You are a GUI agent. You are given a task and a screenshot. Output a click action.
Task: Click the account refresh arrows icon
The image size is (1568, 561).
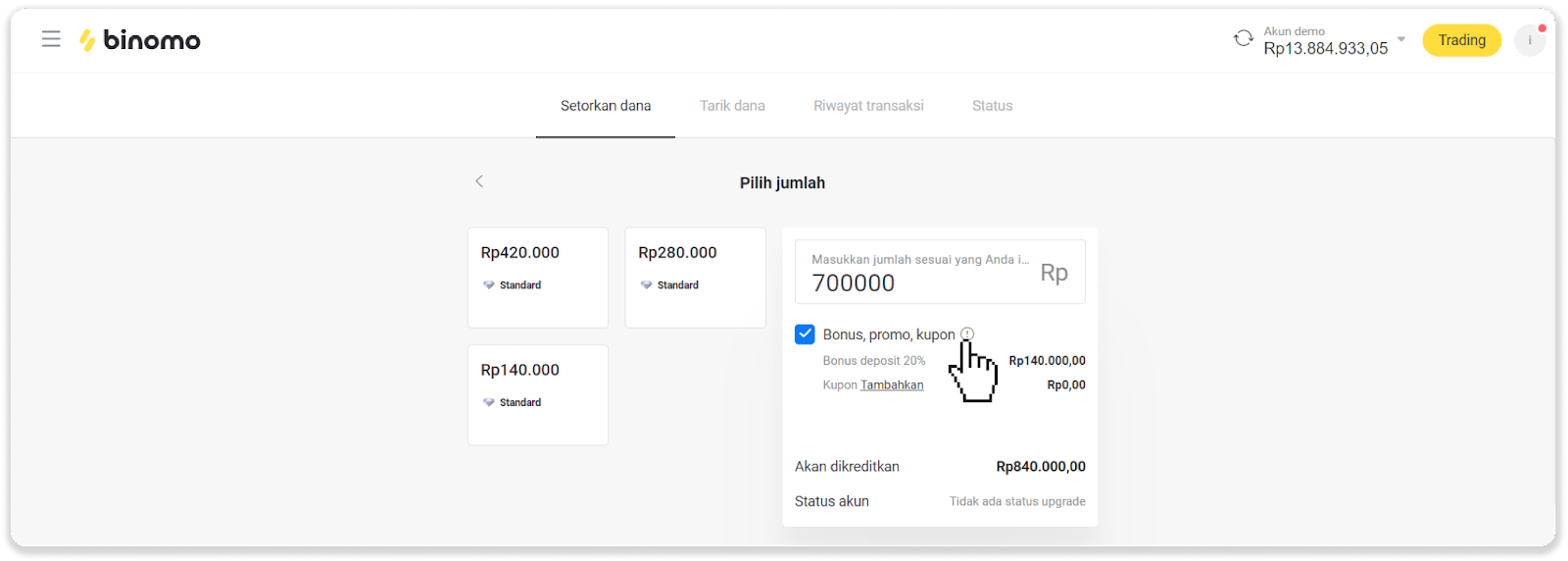(1243, 39)
